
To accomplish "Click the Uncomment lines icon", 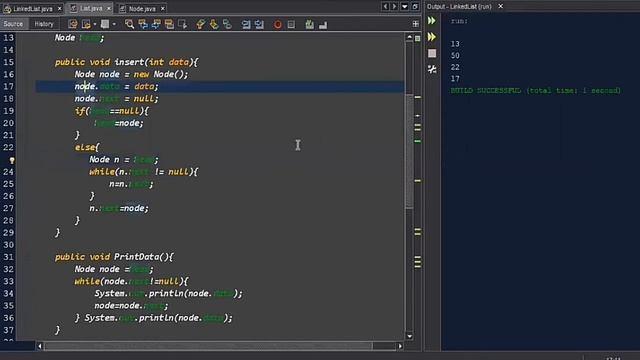I will coord(323,24).
